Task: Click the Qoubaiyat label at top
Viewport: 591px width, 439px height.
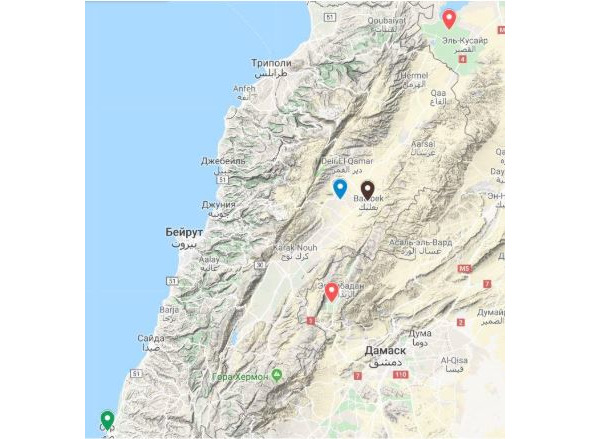Action: coord(386,21)
